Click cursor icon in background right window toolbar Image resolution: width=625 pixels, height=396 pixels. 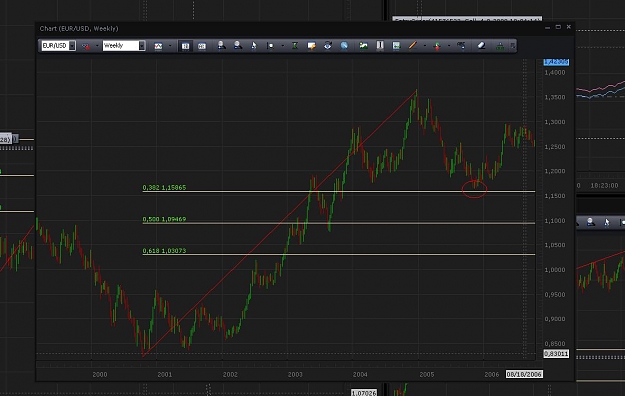point(607,222)
